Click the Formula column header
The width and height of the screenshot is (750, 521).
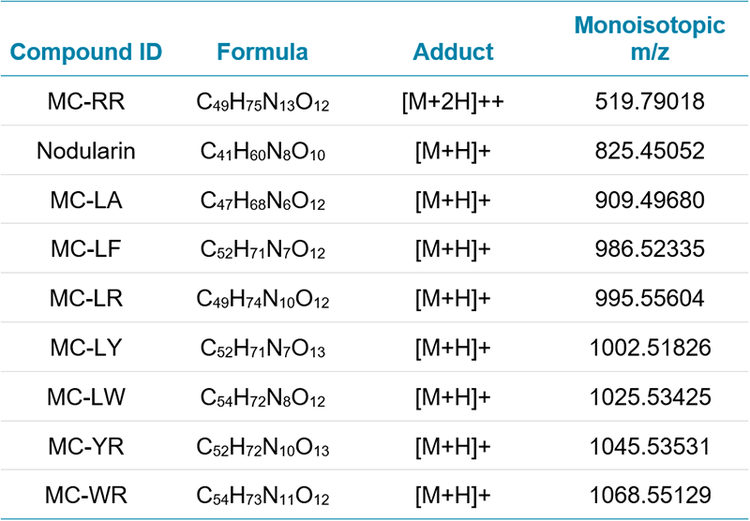coord(262,52)
